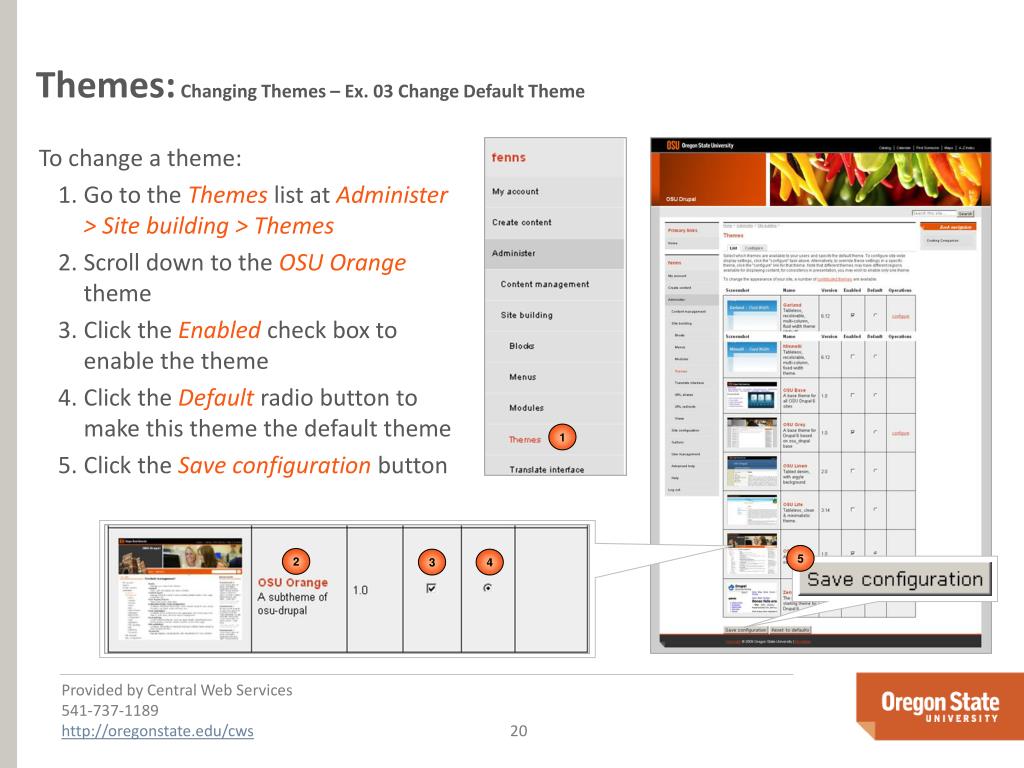Screen dimensions: 1024x768
Task: Click the Garland theme name link
Action: [792, 305]
